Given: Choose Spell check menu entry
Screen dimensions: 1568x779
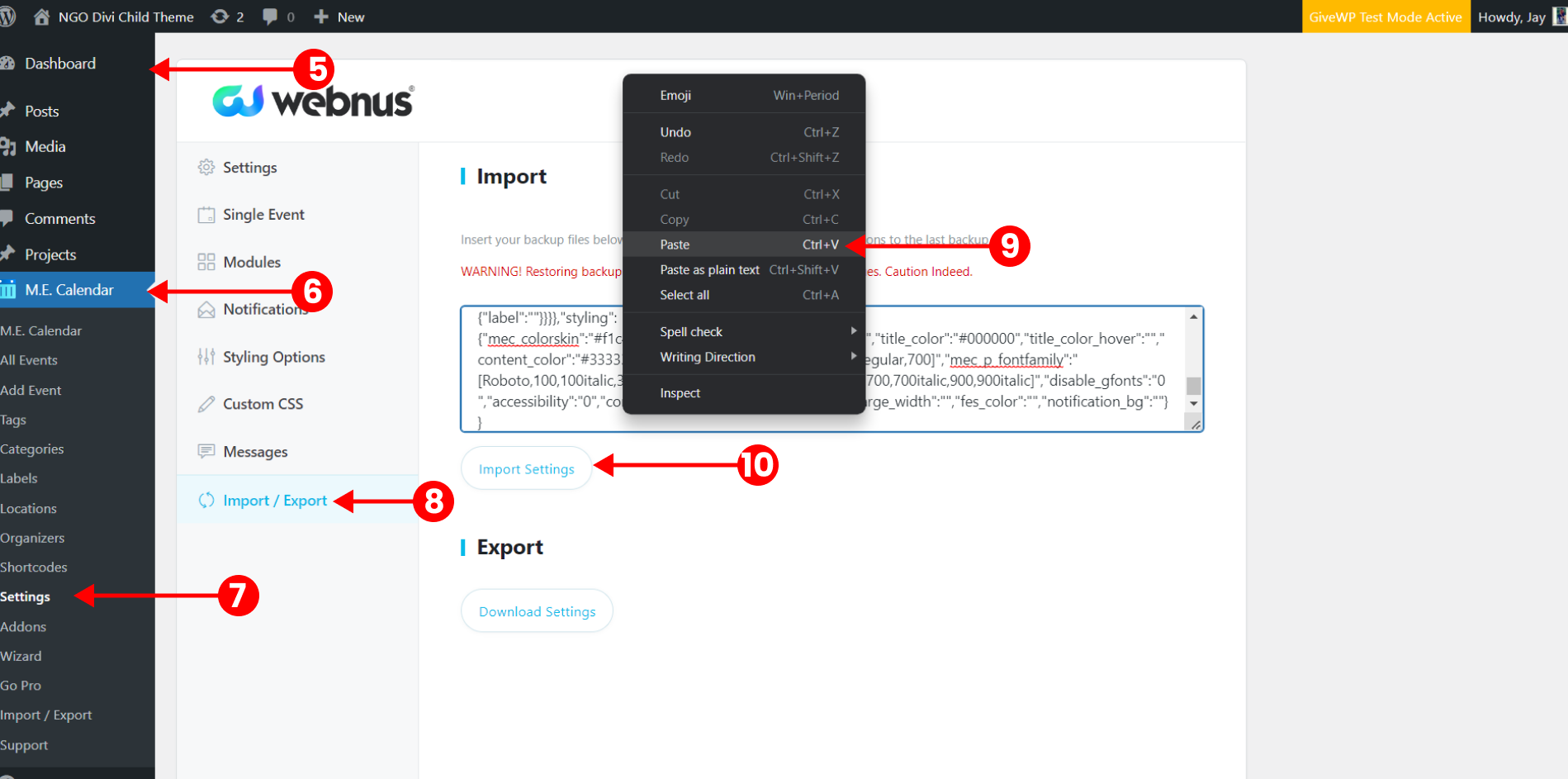Looking at the screenshot, I should pyautogui.click(x=744, y=331).
